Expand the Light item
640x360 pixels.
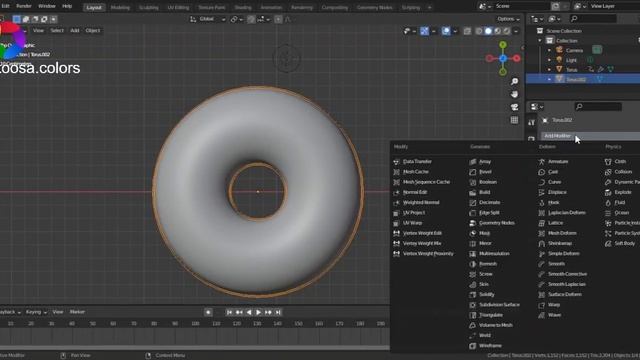click(549, 60)
